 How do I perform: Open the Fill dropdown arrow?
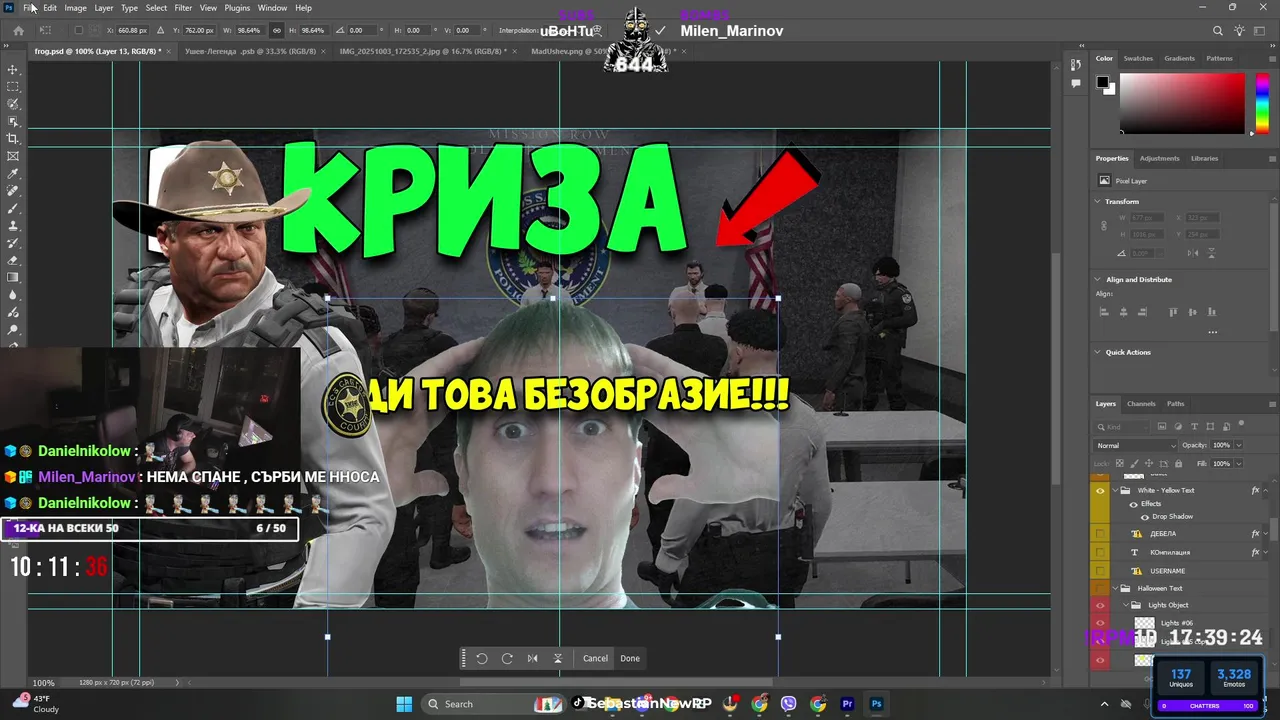[1238, 464]
